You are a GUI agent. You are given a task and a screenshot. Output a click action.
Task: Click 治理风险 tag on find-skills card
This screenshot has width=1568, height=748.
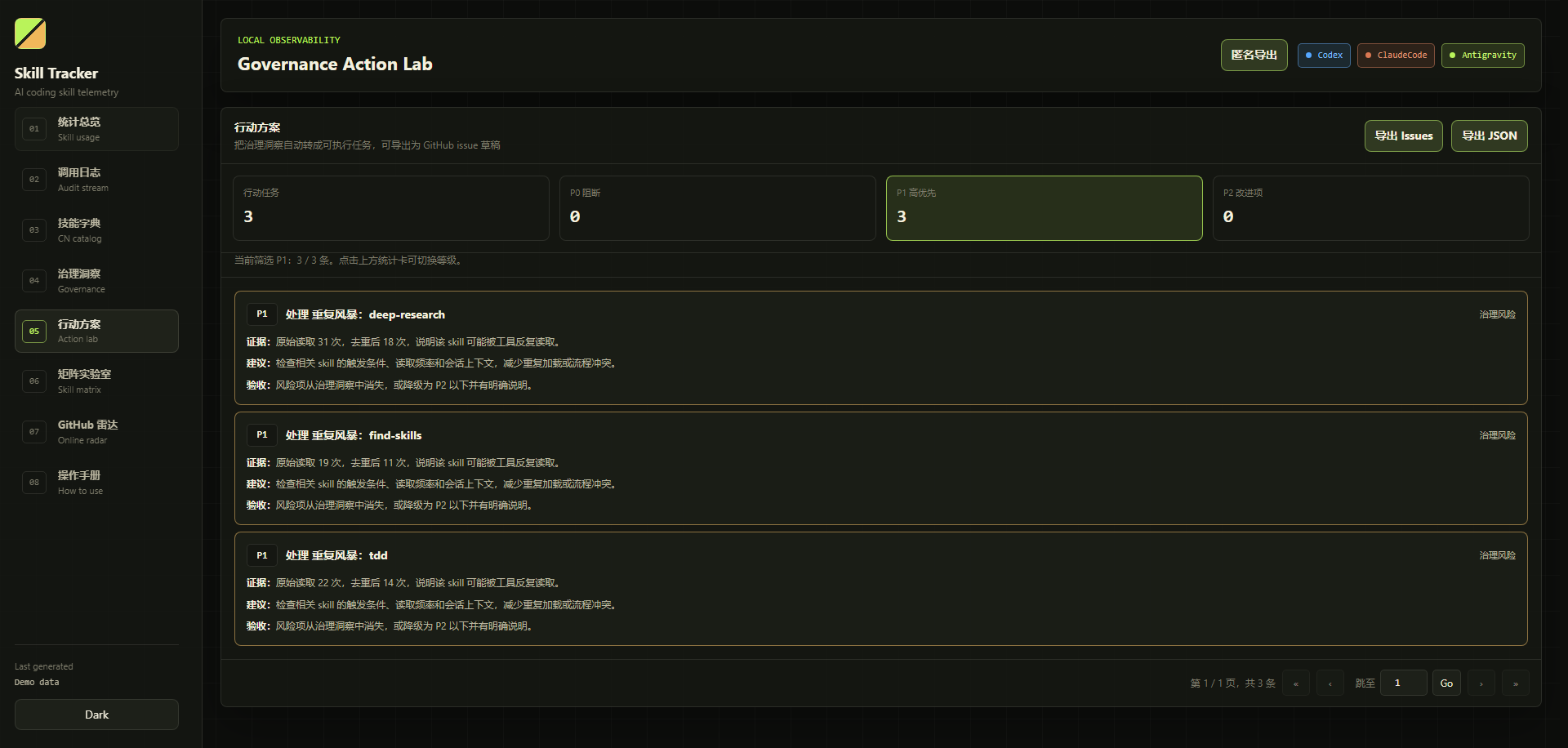(x=1497, y=435)
